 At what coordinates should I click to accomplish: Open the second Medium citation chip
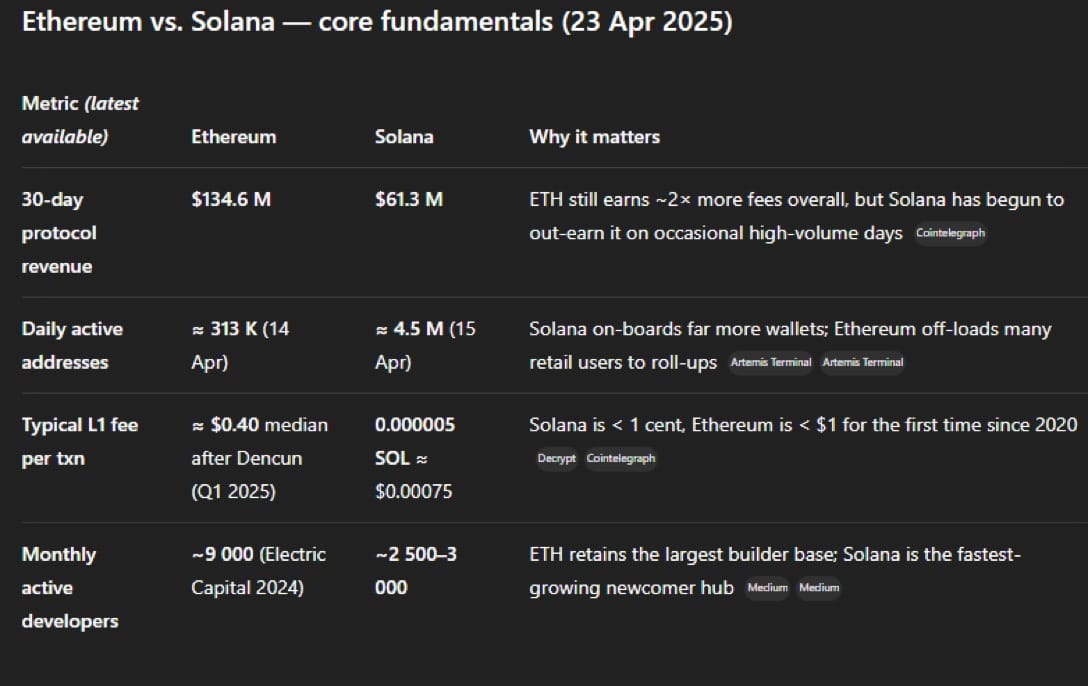[x=819, y=588]
